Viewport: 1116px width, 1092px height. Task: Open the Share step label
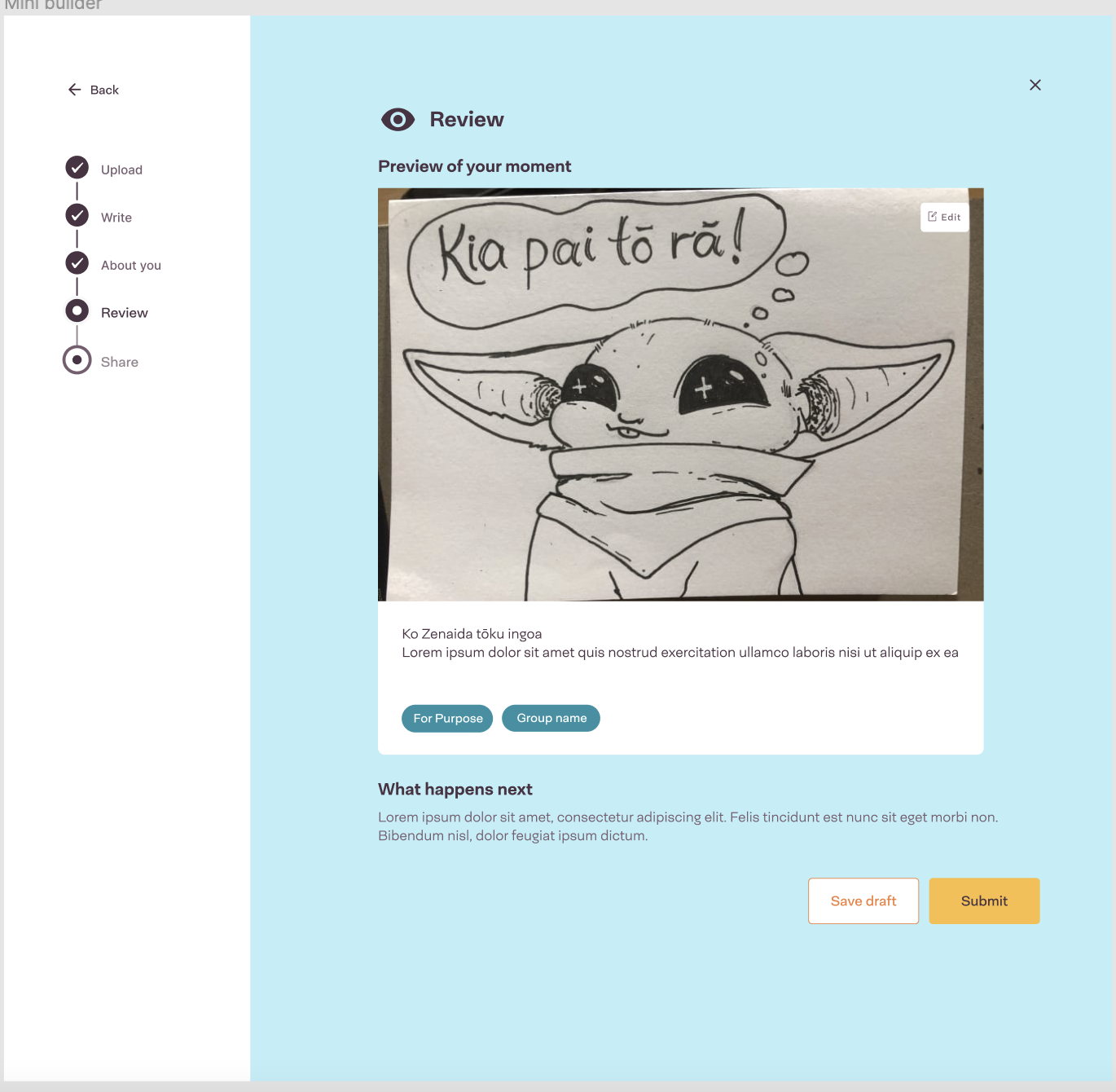120,363
